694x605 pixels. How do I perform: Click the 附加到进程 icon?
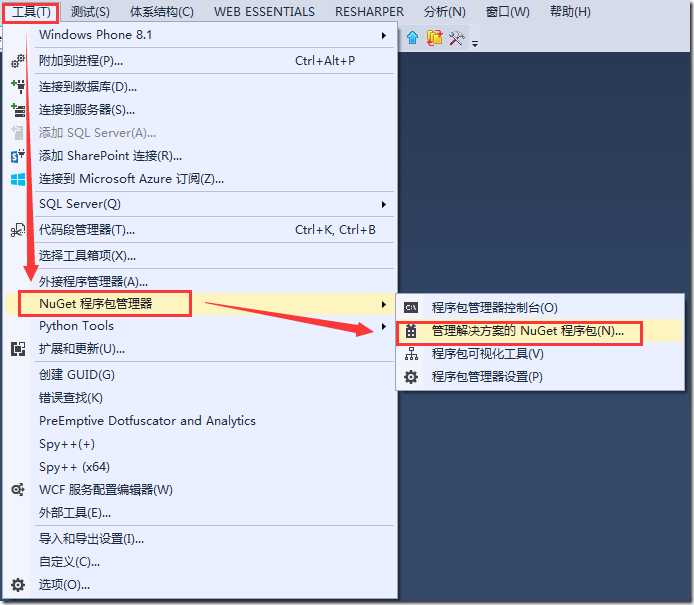[x=18, y=61]
